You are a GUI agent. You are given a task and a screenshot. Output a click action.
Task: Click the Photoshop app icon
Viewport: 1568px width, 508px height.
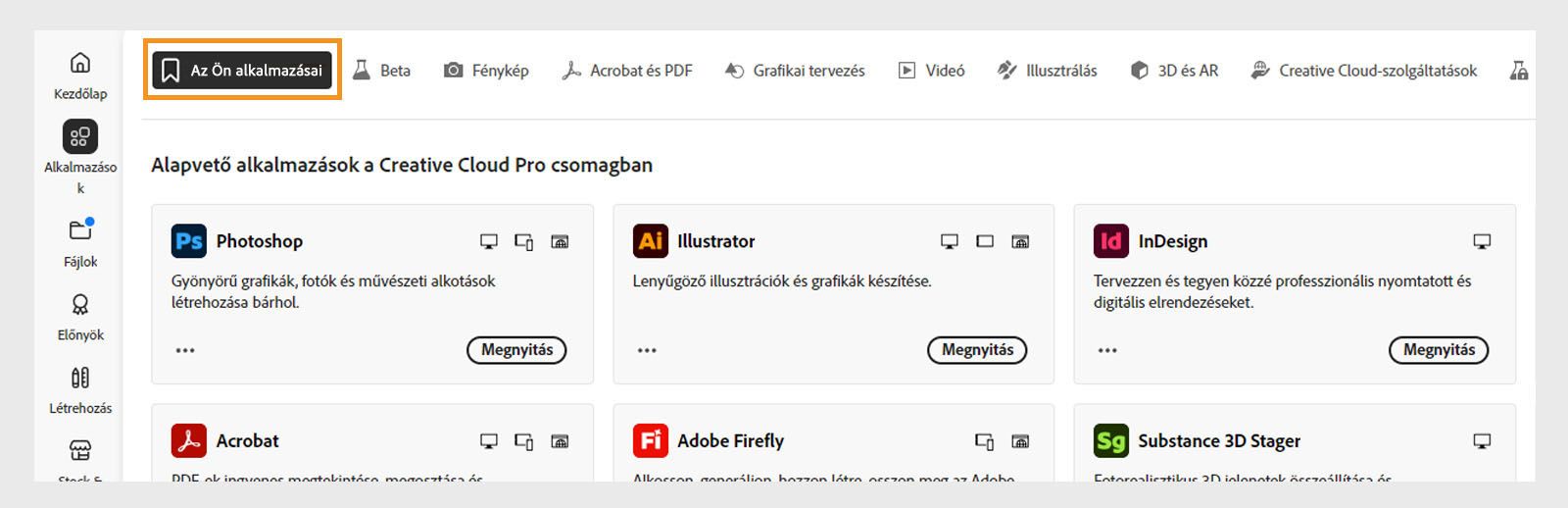(x=189, y=241)
